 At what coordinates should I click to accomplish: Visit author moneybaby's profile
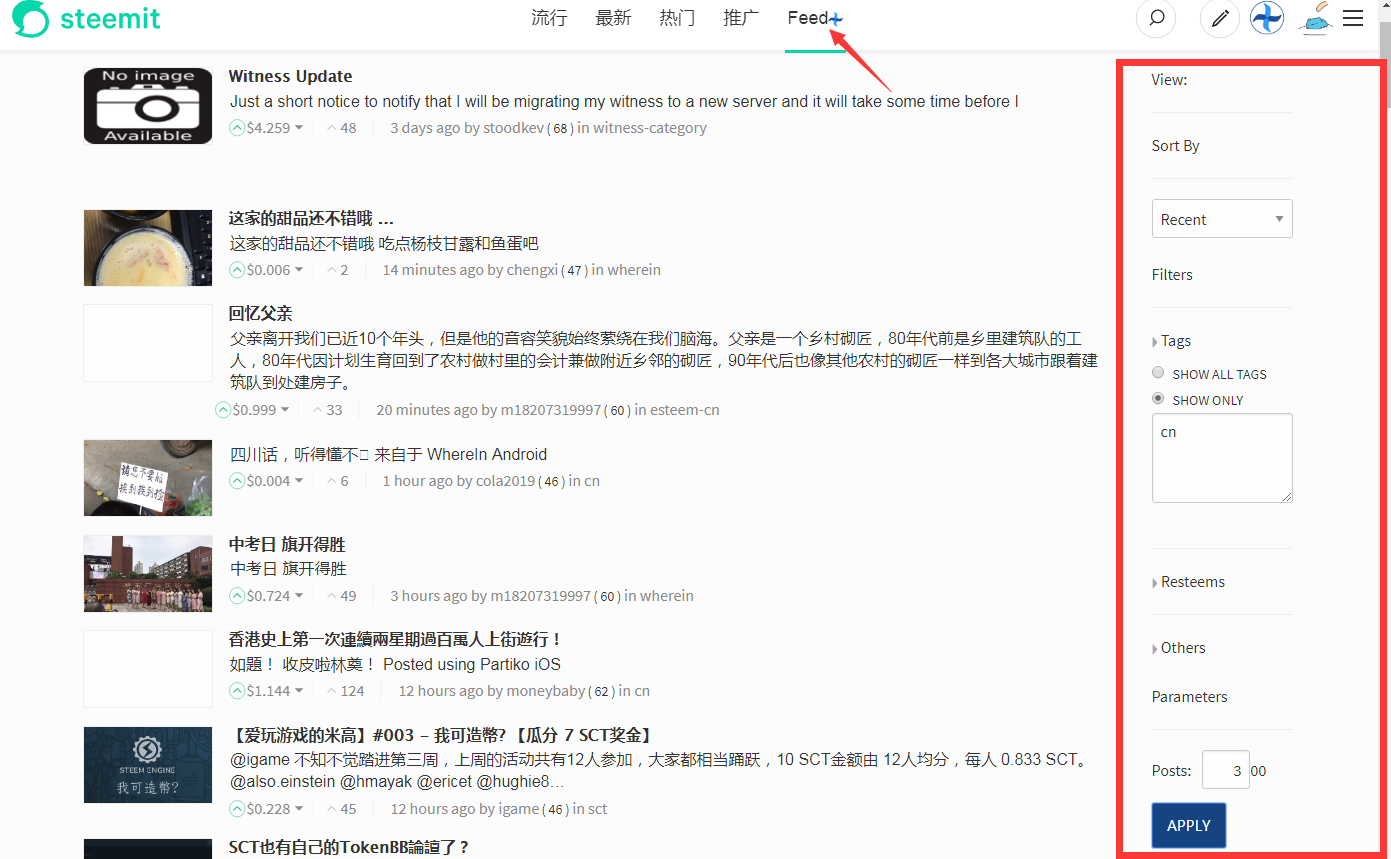tap(546, 691)
